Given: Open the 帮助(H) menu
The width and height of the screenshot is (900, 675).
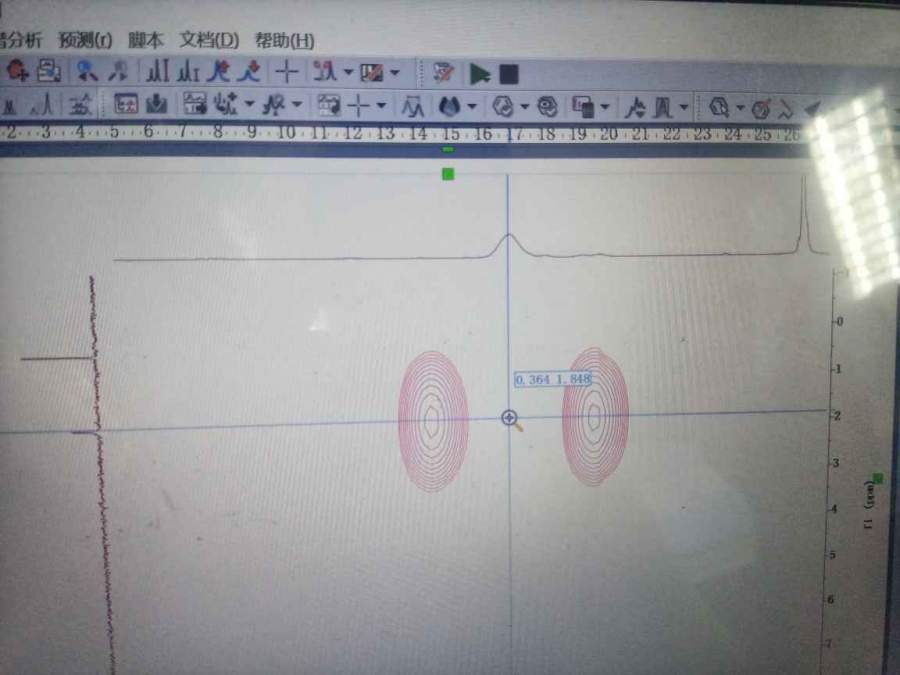Looking at the screenshot, I should tap(285, 41).
